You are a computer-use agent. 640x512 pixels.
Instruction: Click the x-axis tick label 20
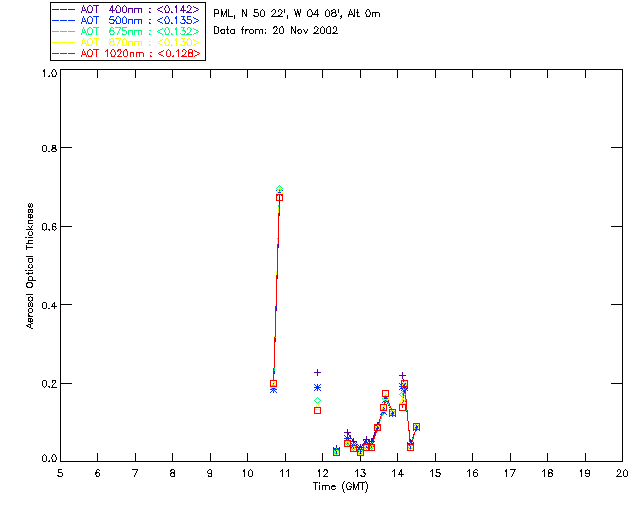tap(622, 473)
